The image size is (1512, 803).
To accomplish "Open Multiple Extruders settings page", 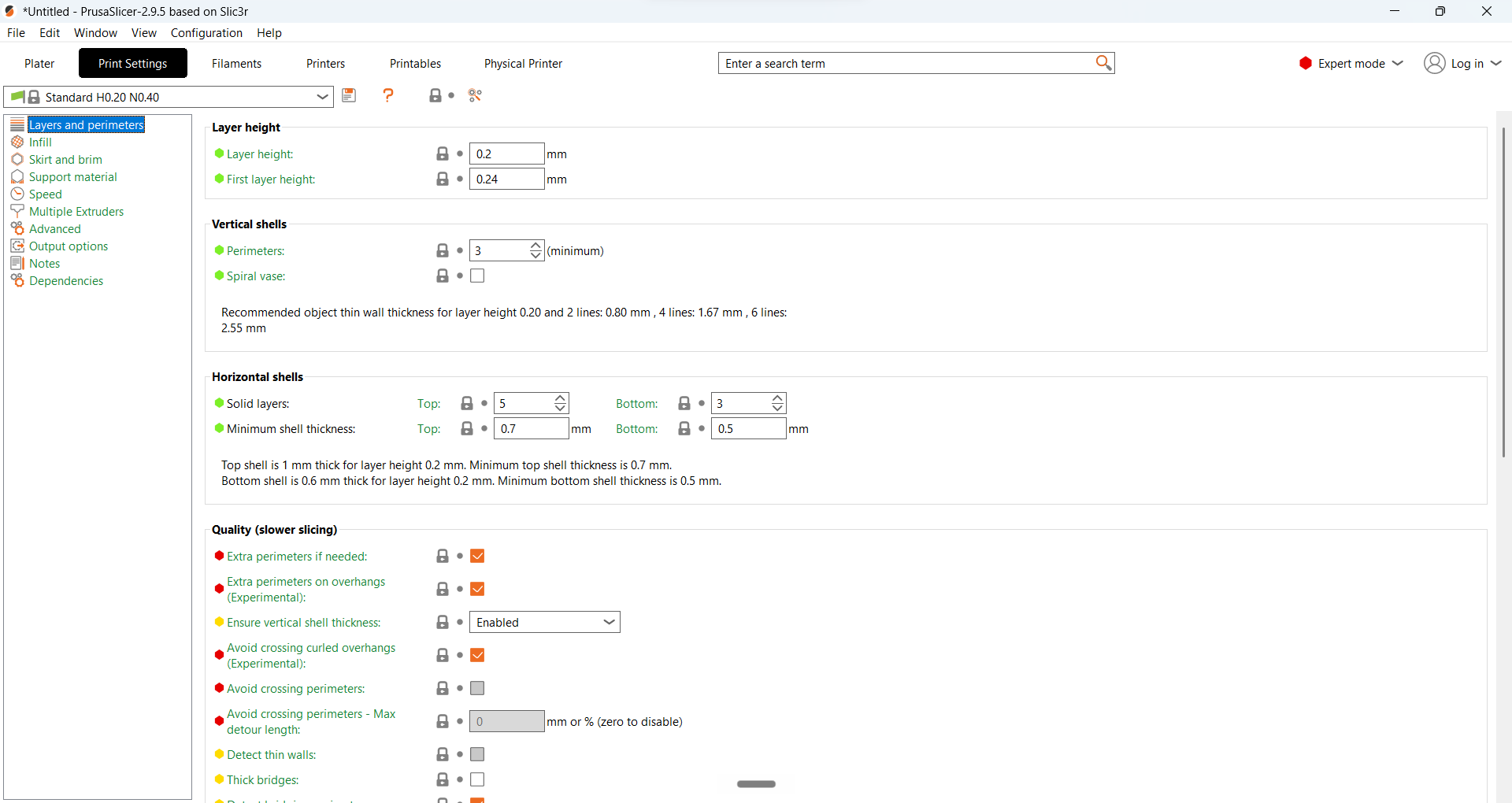I will (x=76, y=211).
